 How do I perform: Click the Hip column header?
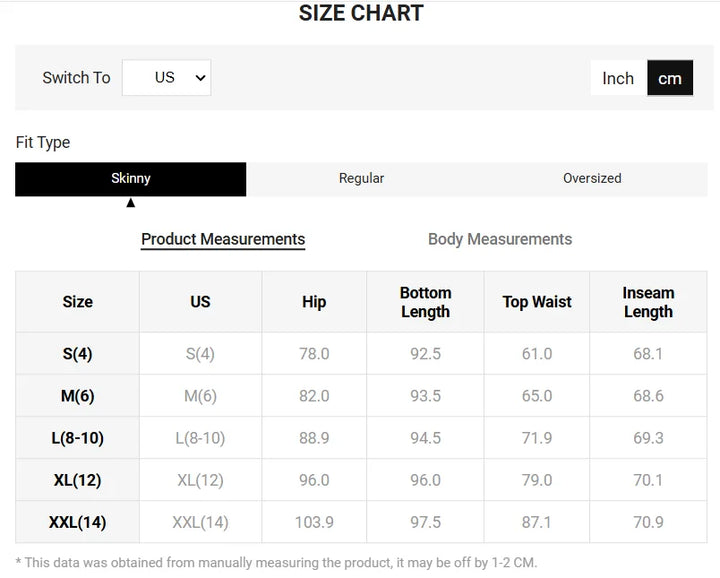coord(314,302)
